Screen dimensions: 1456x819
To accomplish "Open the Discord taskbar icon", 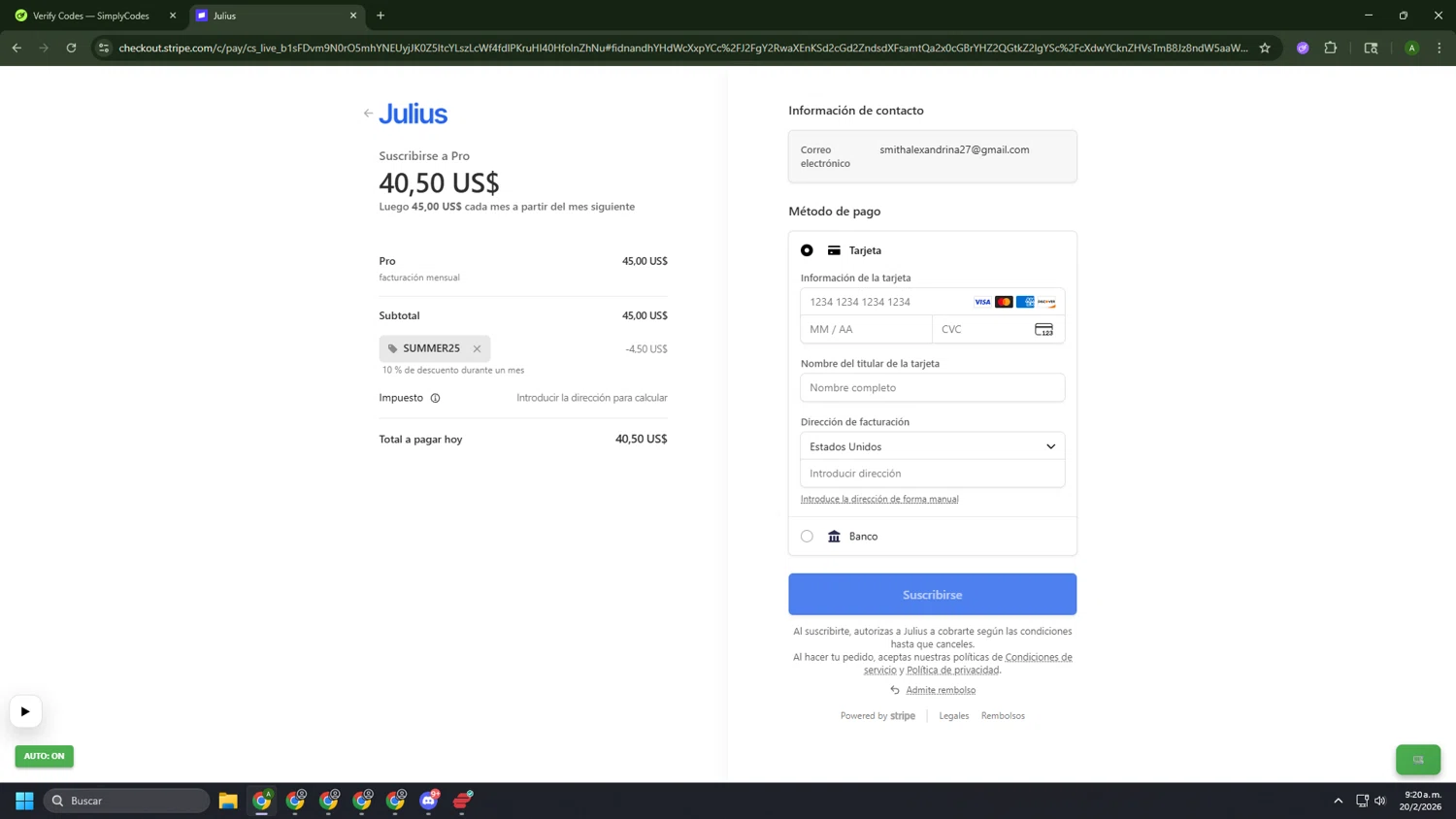I will click(x=429, y=801).
